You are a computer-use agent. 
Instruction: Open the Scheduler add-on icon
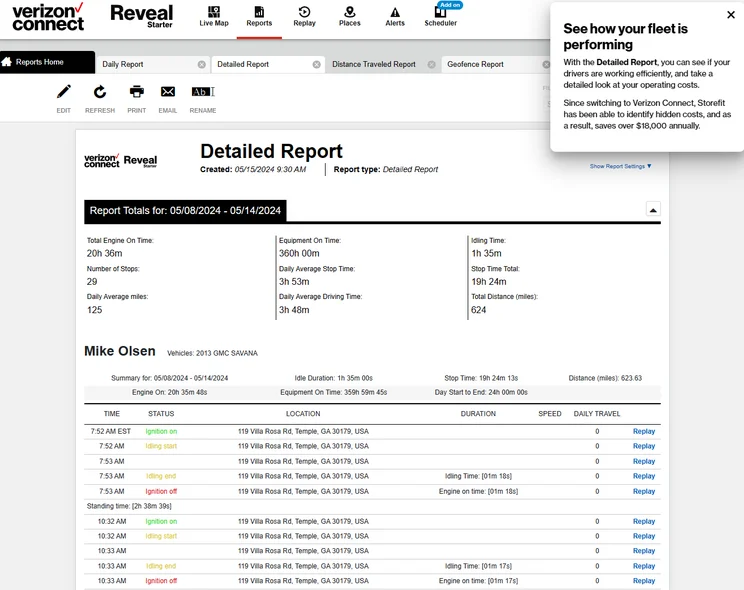click(x=440, y=17)
